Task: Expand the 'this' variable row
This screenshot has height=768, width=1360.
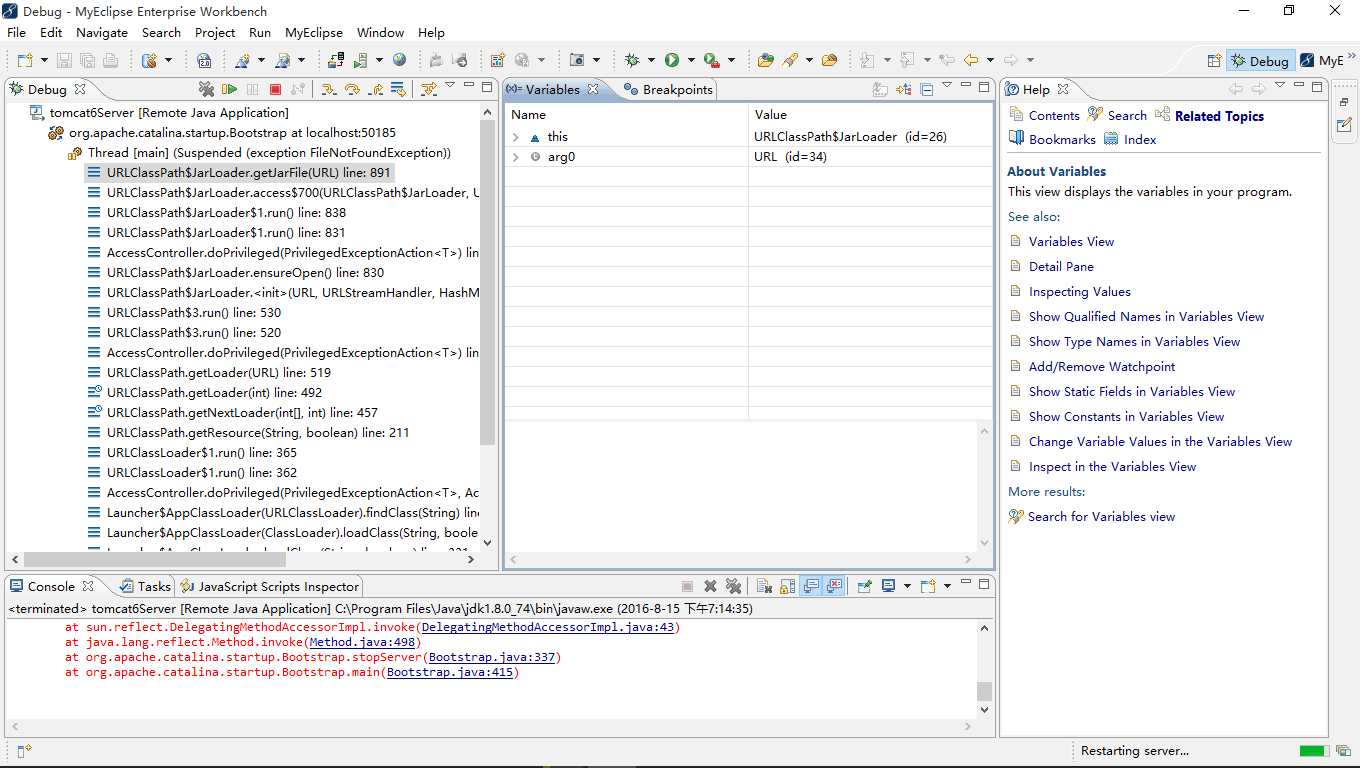Action: [516, 137]
